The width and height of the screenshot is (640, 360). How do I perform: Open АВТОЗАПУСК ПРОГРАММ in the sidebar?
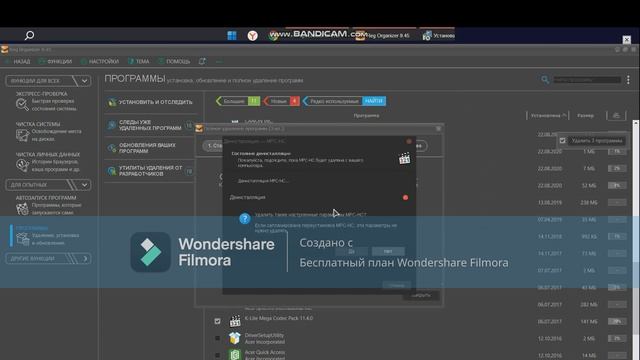pyautogui.click(x=46, y=198)
